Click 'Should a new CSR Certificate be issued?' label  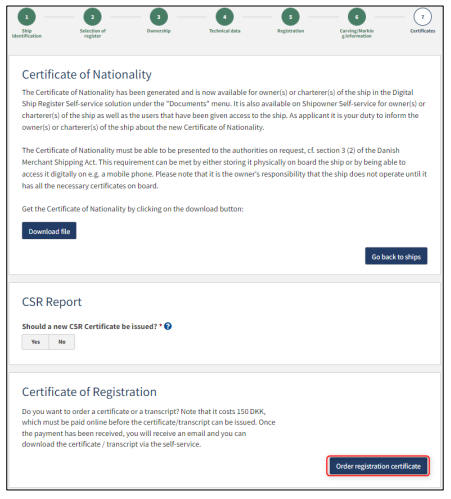pyautogui.click(x=89, y=326)
